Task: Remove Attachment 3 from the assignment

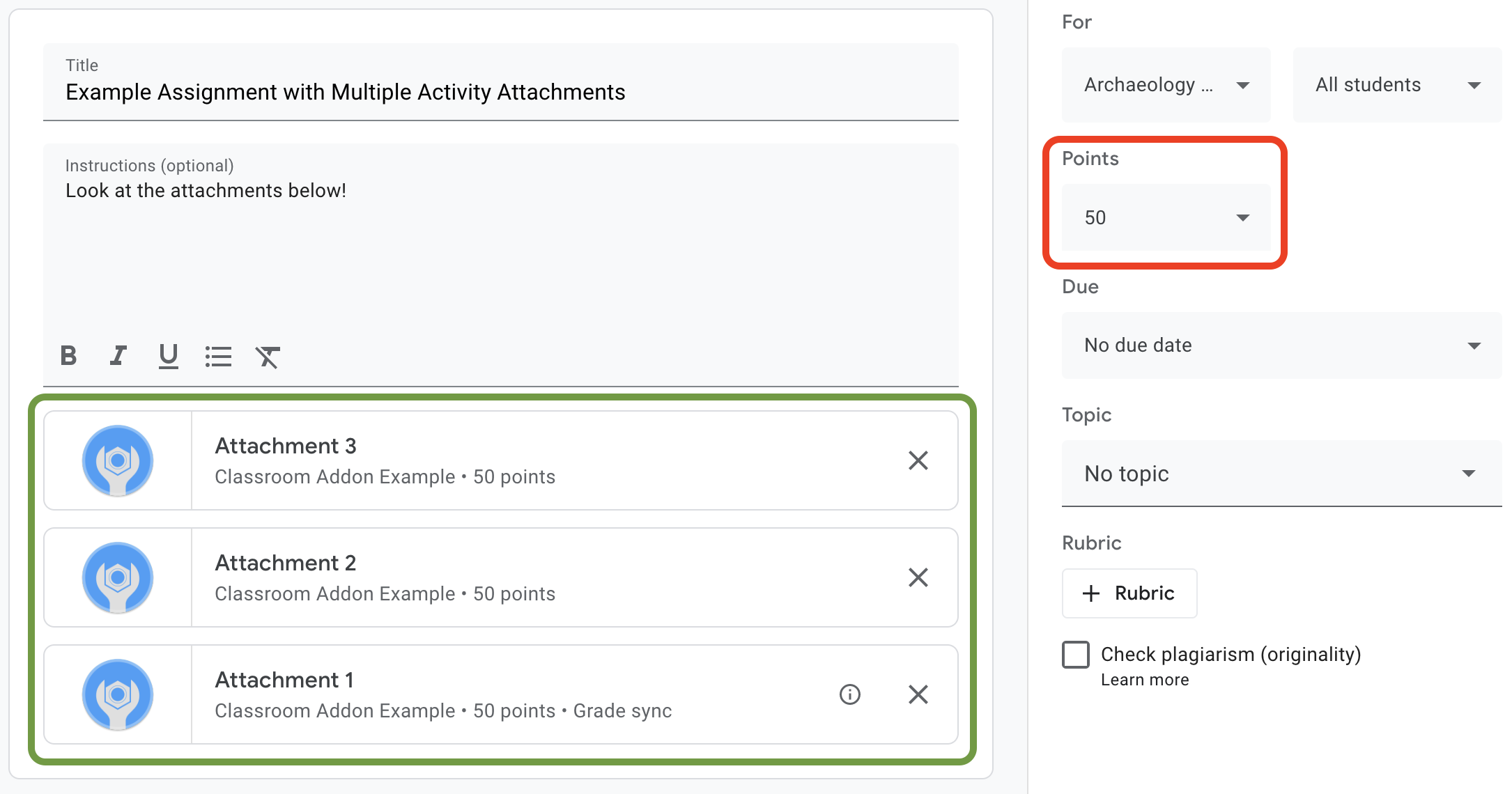Action: [918, 460]
